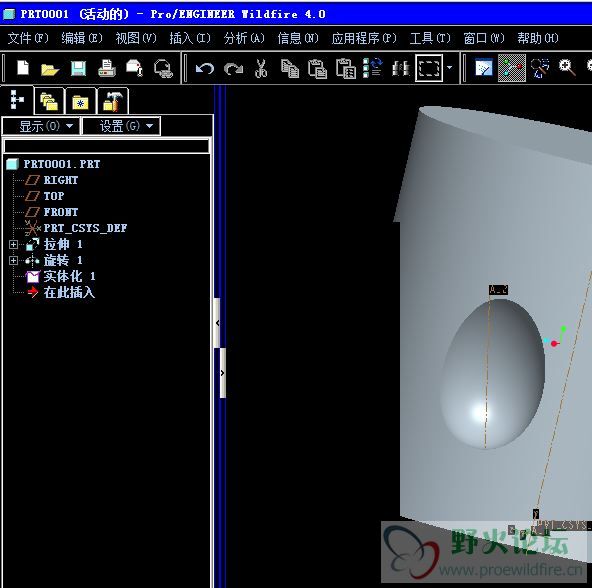Select the dashed box selection tool
Image resolution: width=592 pixels, height=588 pixels.
click(x=429, y=68)
